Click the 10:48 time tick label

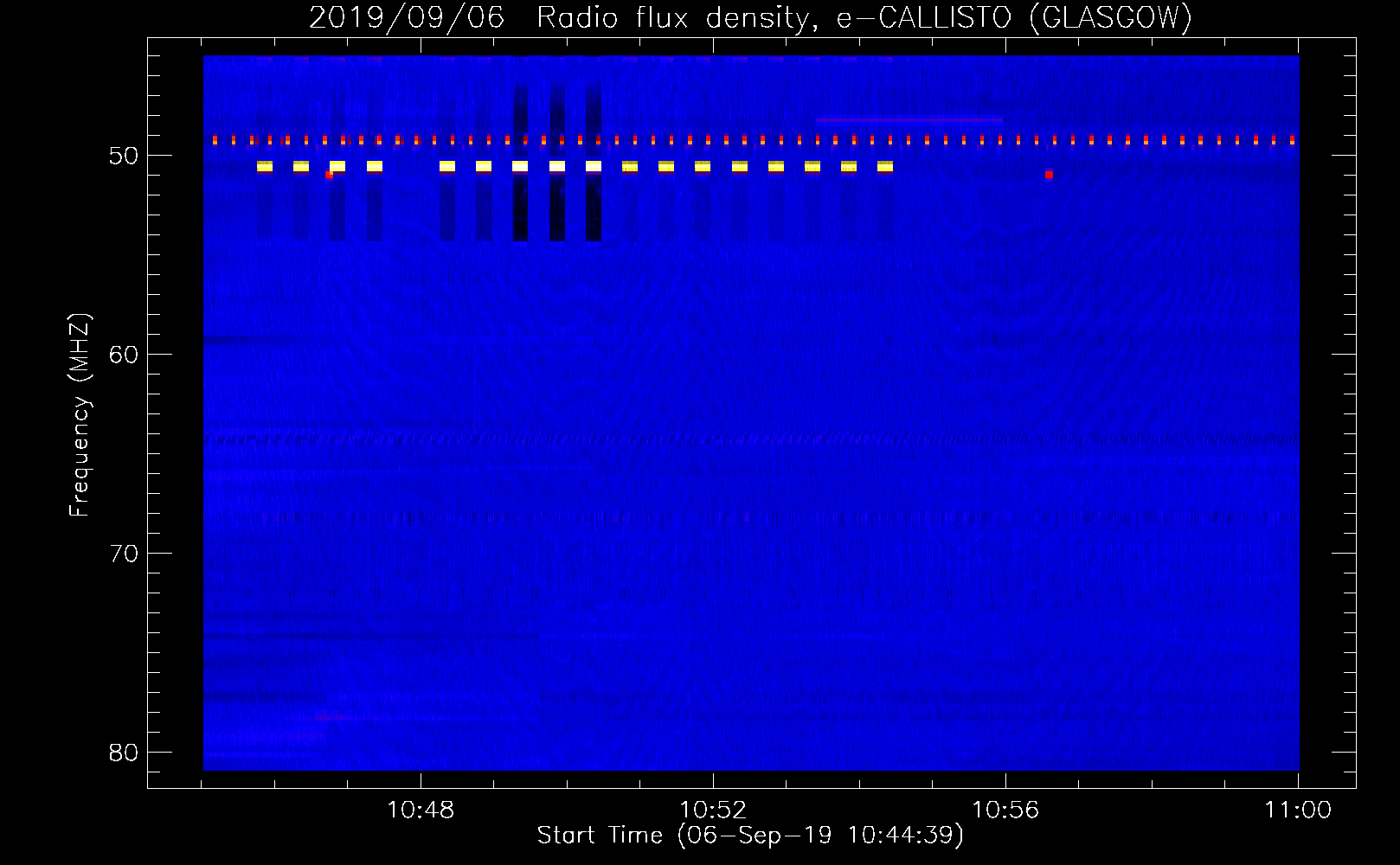tap(421, 810)
